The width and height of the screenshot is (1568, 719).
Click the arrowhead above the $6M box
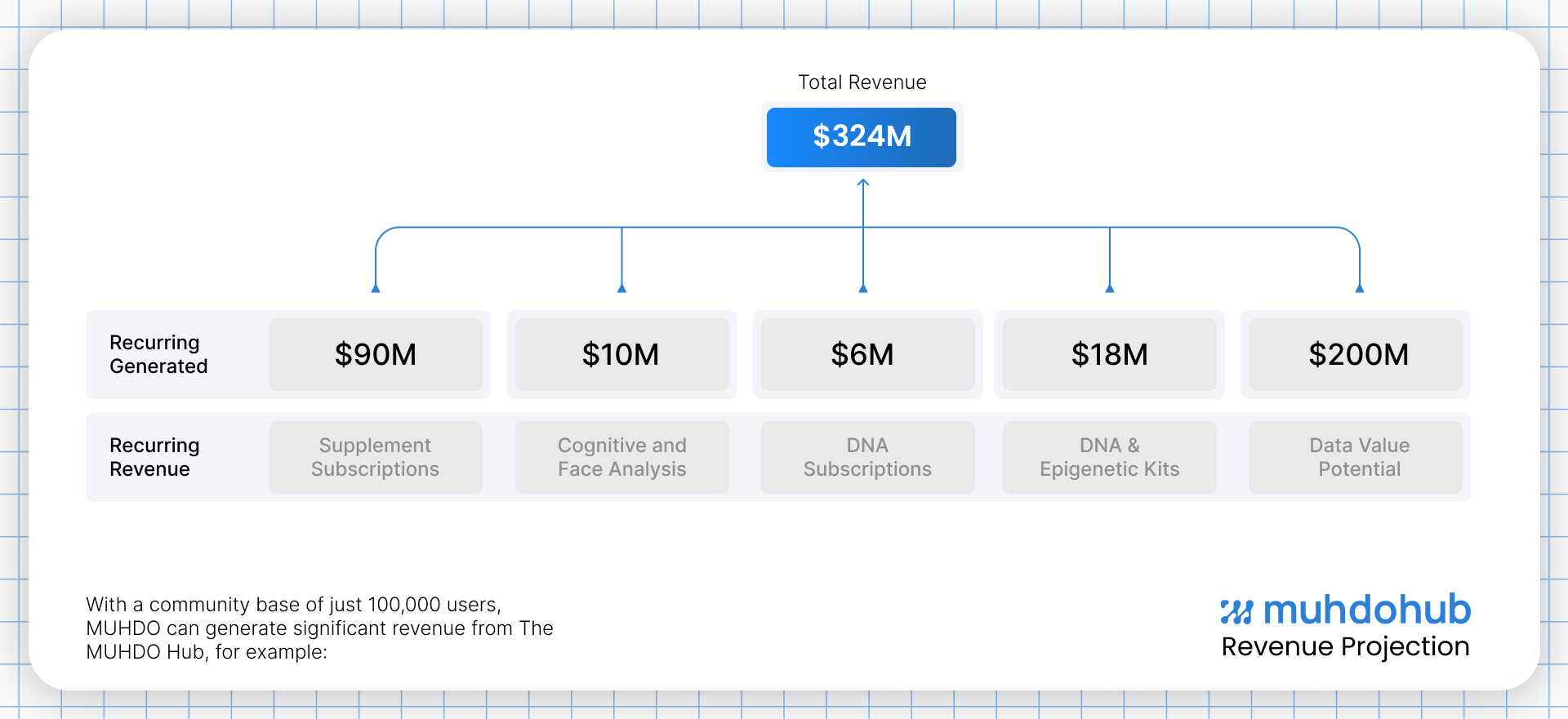(x=863, y=287)
